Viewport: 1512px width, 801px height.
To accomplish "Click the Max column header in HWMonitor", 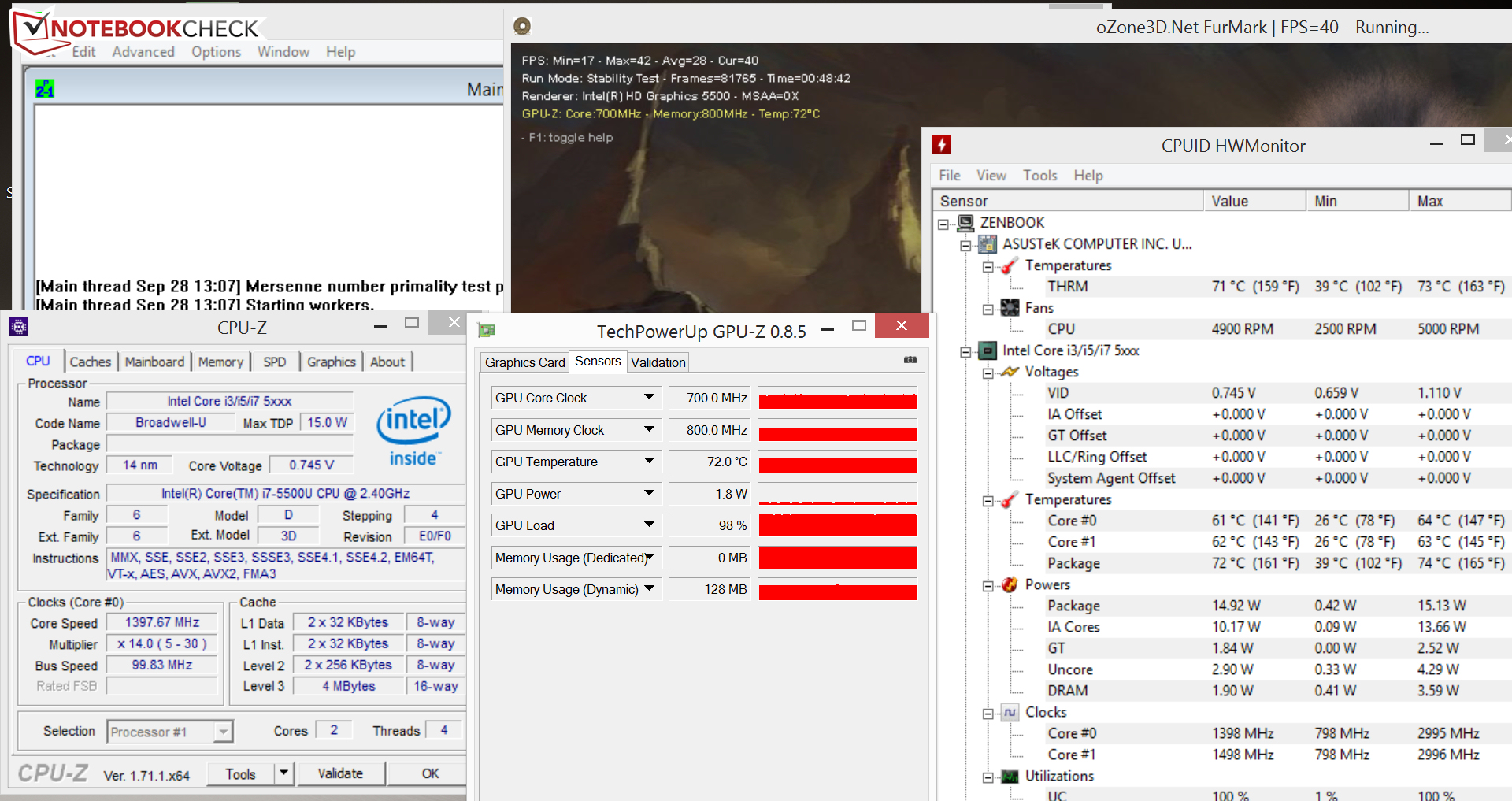I will point(1459,201).
